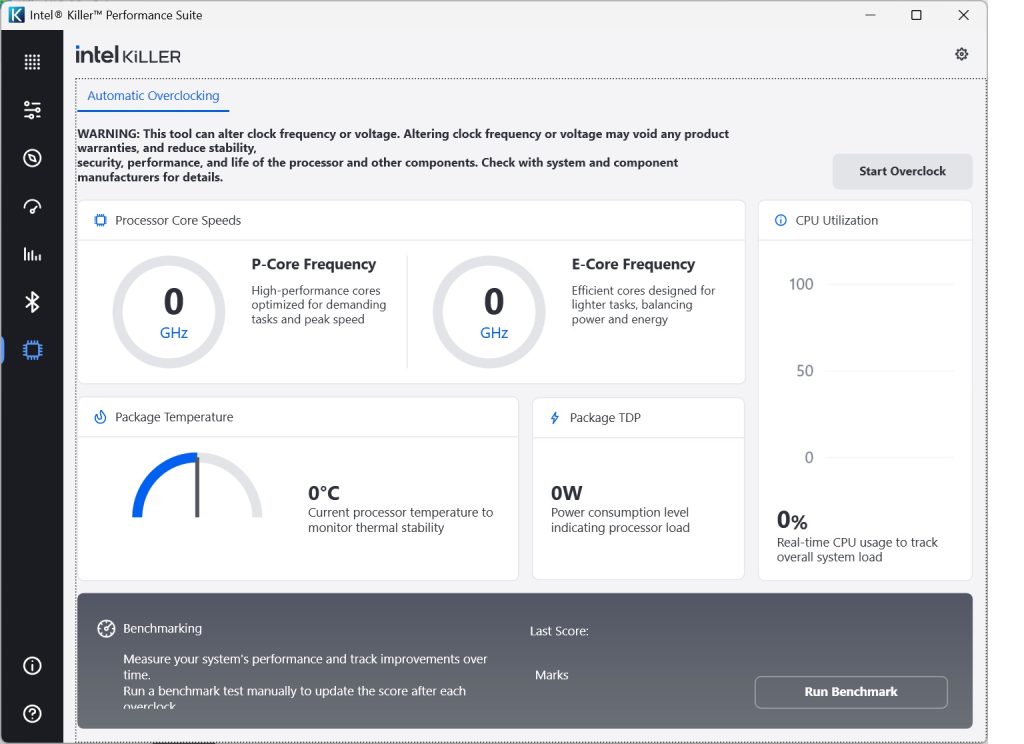Open the info icon in sidebar

point(32,666)
